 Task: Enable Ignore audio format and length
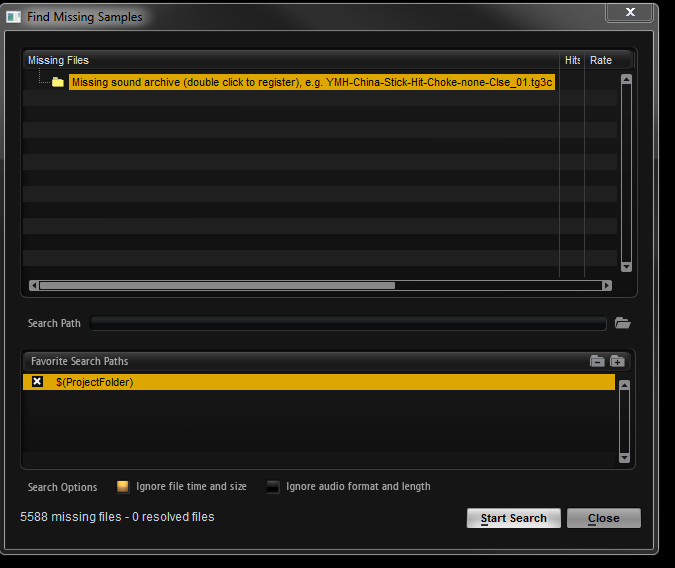tap(272, 487)
